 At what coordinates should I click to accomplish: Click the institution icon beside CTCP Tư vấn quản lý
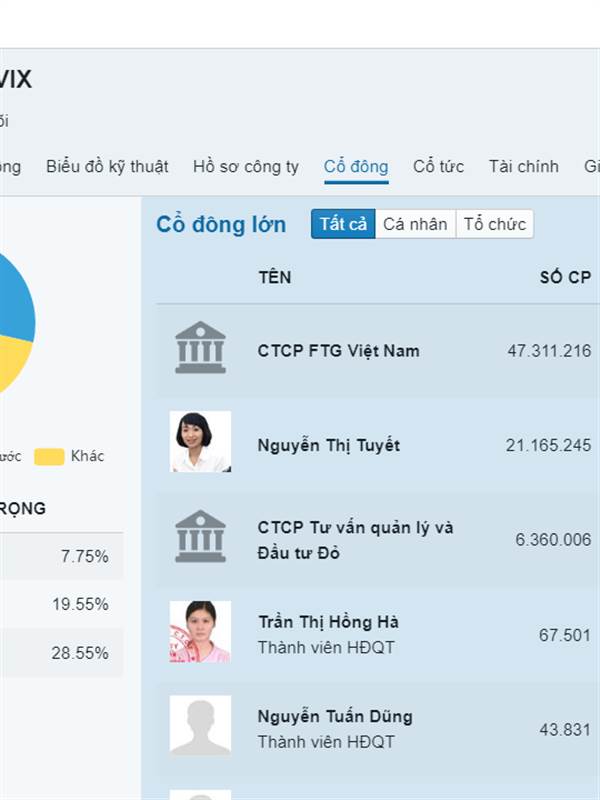(200, 537)
